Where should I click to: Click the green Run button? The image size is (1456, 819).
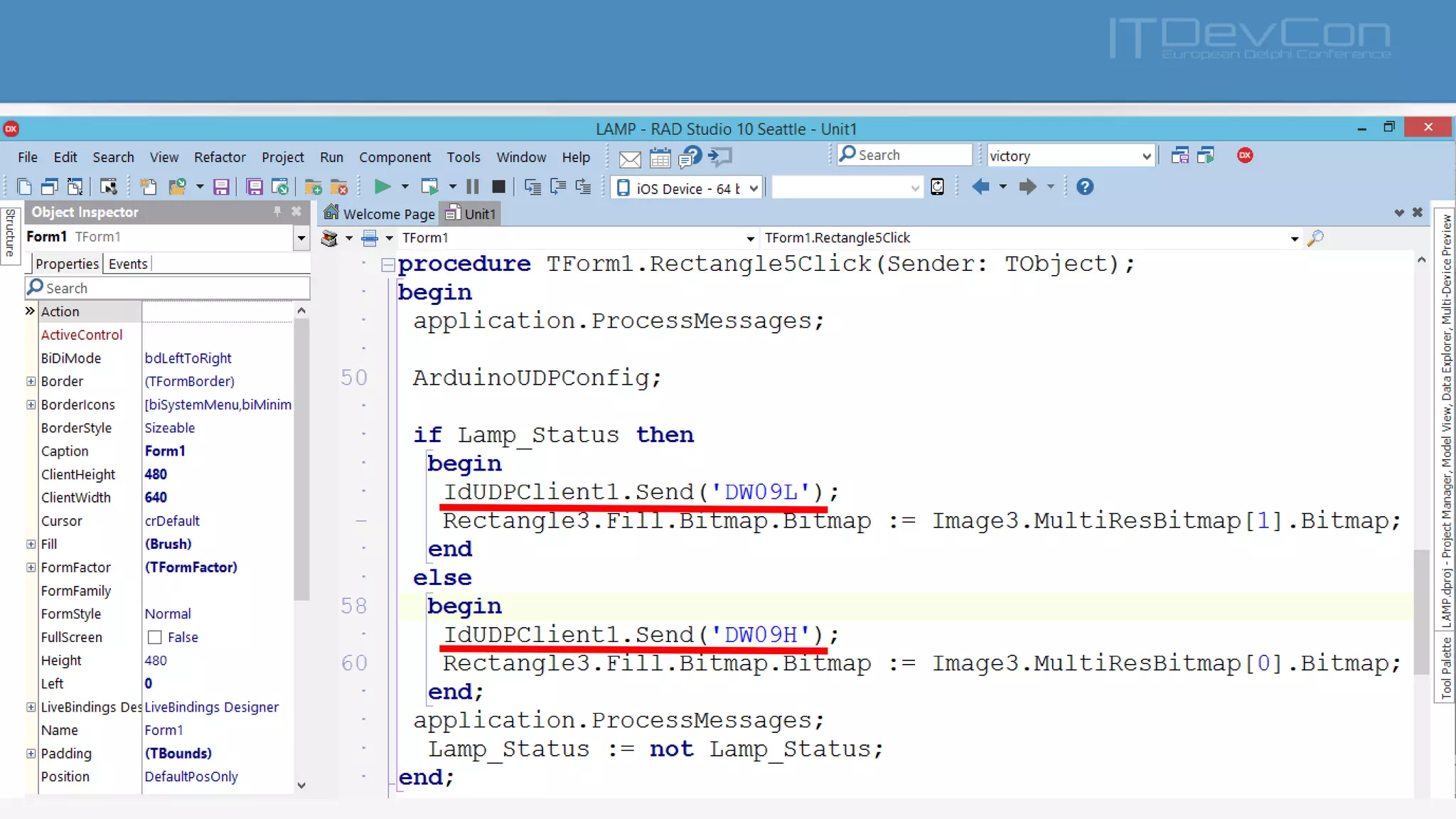(x=382, y=187)
